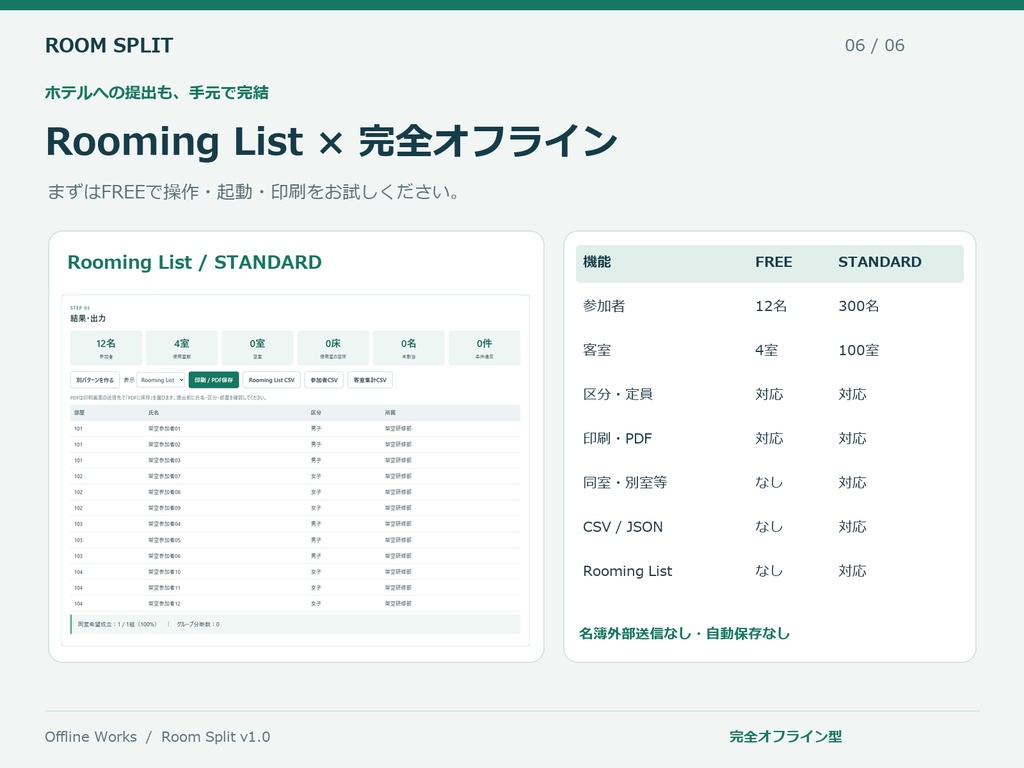This screenshot has height=768, width=1024.
Task: Select the 0室 summary card
Action: [x=257, y=348]
